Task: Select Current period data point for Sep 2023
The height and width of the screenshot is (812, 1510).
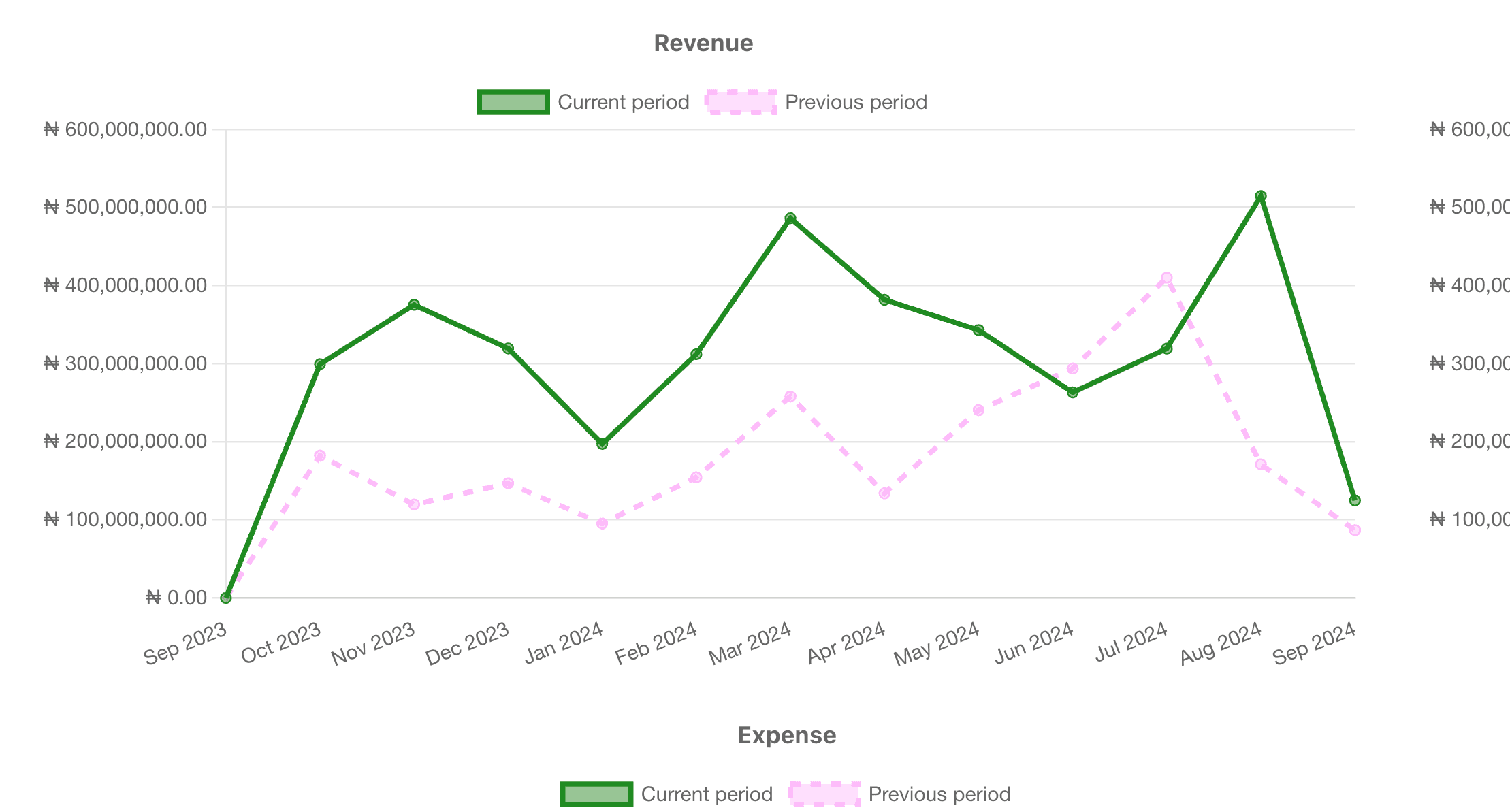Action: point(226,598)
